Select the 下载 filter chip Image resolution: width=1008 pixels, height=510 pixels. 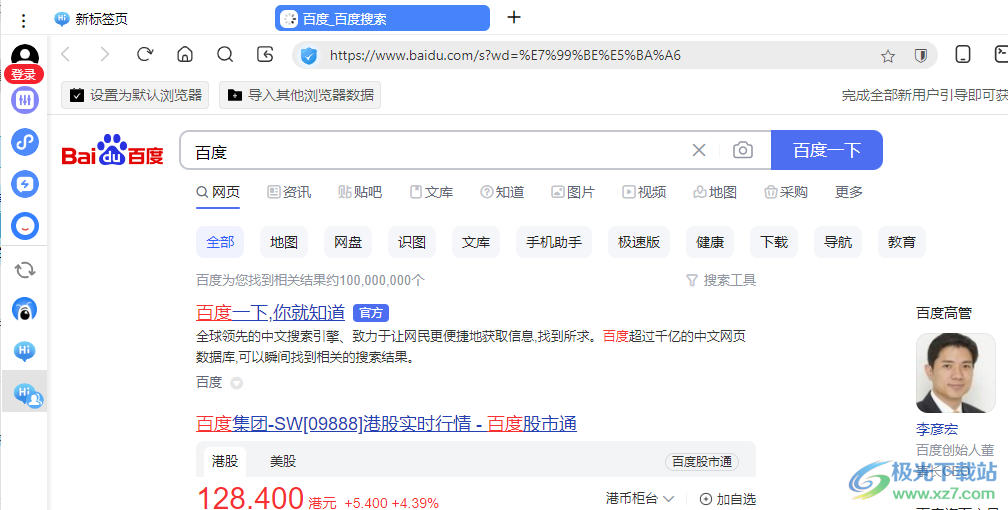click(x=774, y=242)
